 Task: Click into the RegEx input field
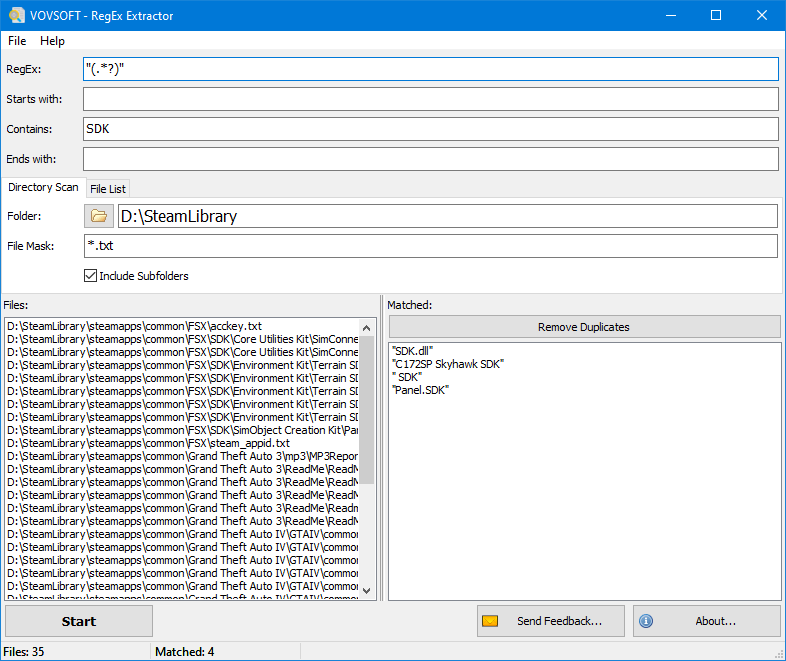click(431, 69)
